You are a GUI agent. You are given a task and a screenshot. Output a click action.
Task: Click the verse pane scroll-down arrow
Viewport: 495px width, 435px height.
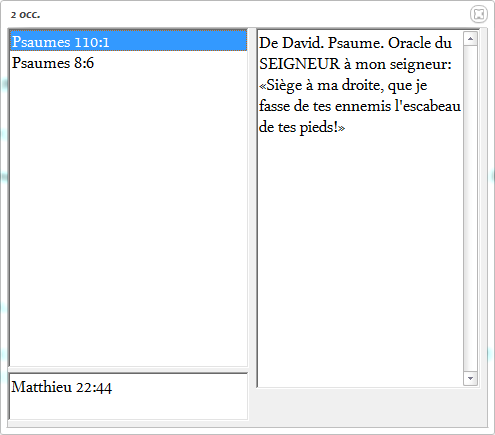470,378
